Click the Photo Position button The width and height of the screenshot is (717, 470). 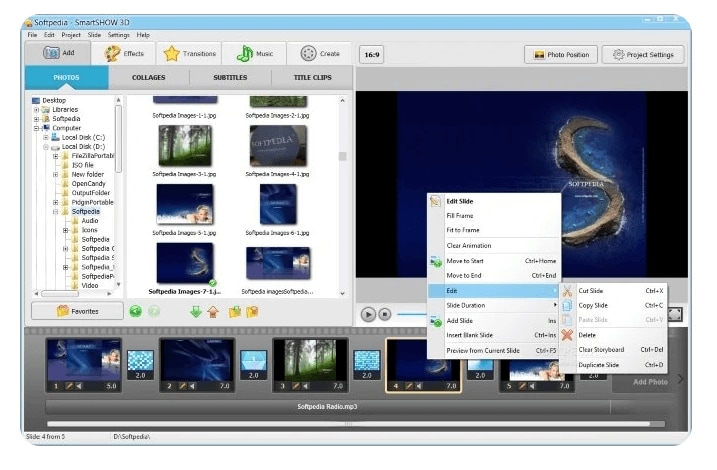click(561, 55)
